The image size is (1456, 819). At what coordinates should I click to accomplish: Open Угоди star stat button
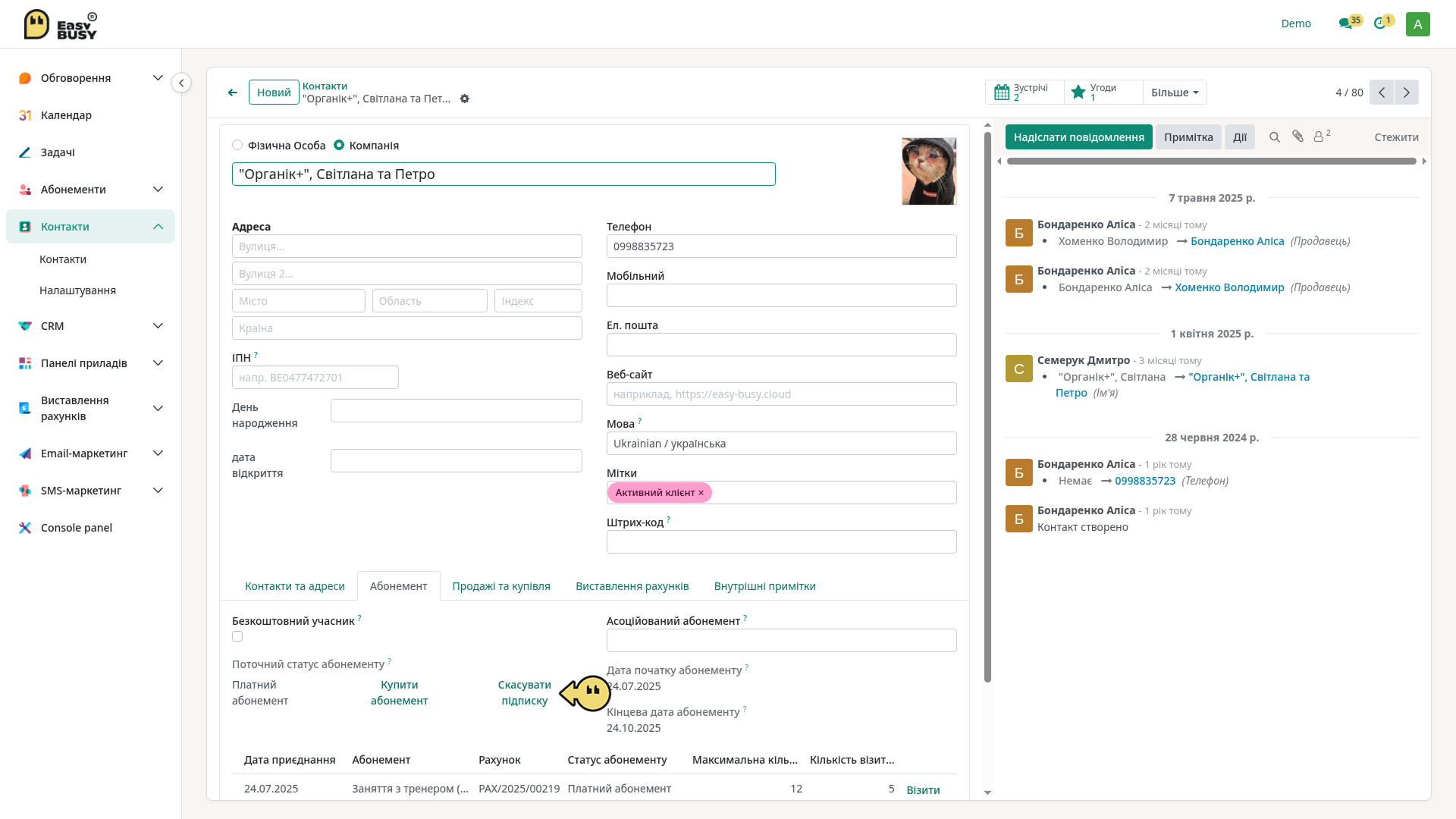(x=1103, y=93)
